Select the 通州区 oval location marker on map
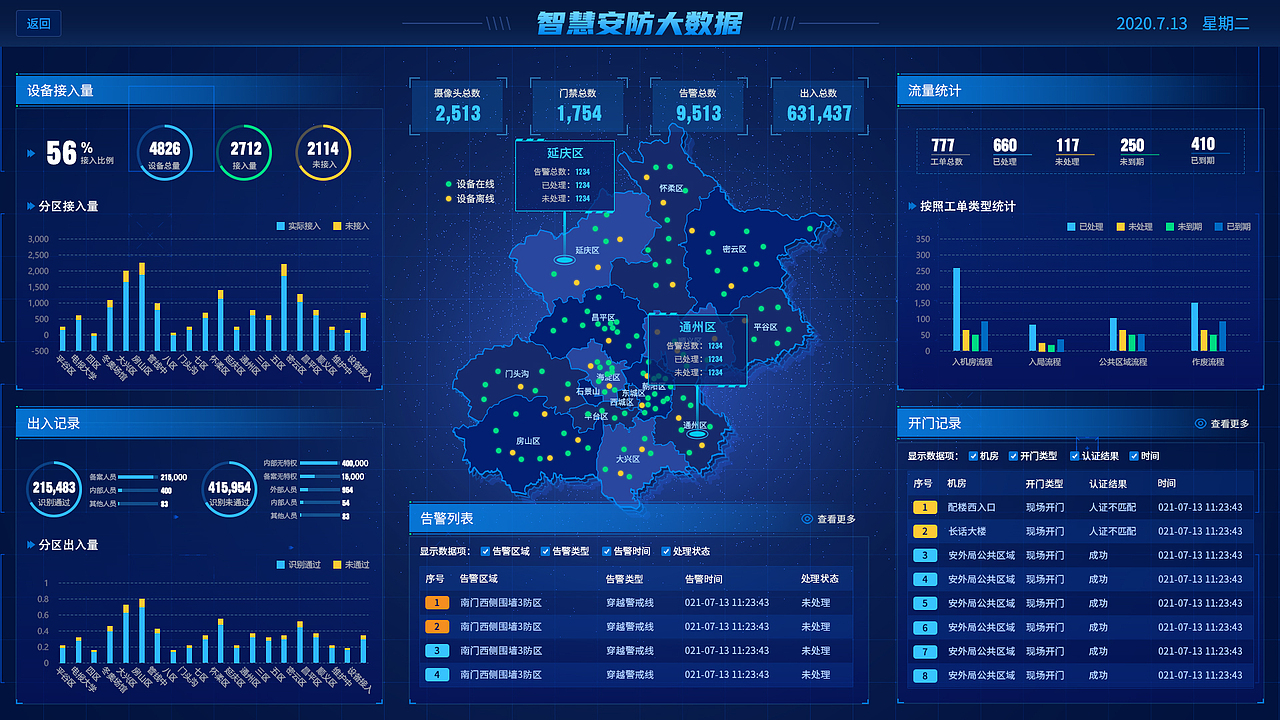 697,434
